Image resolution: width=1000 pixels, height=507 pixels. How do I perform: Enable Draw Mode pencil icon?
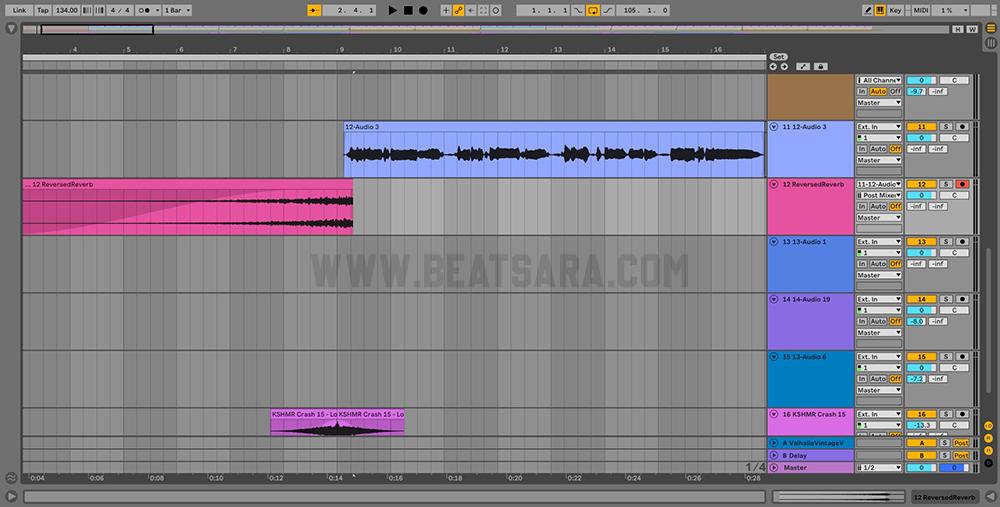[867, 10]
